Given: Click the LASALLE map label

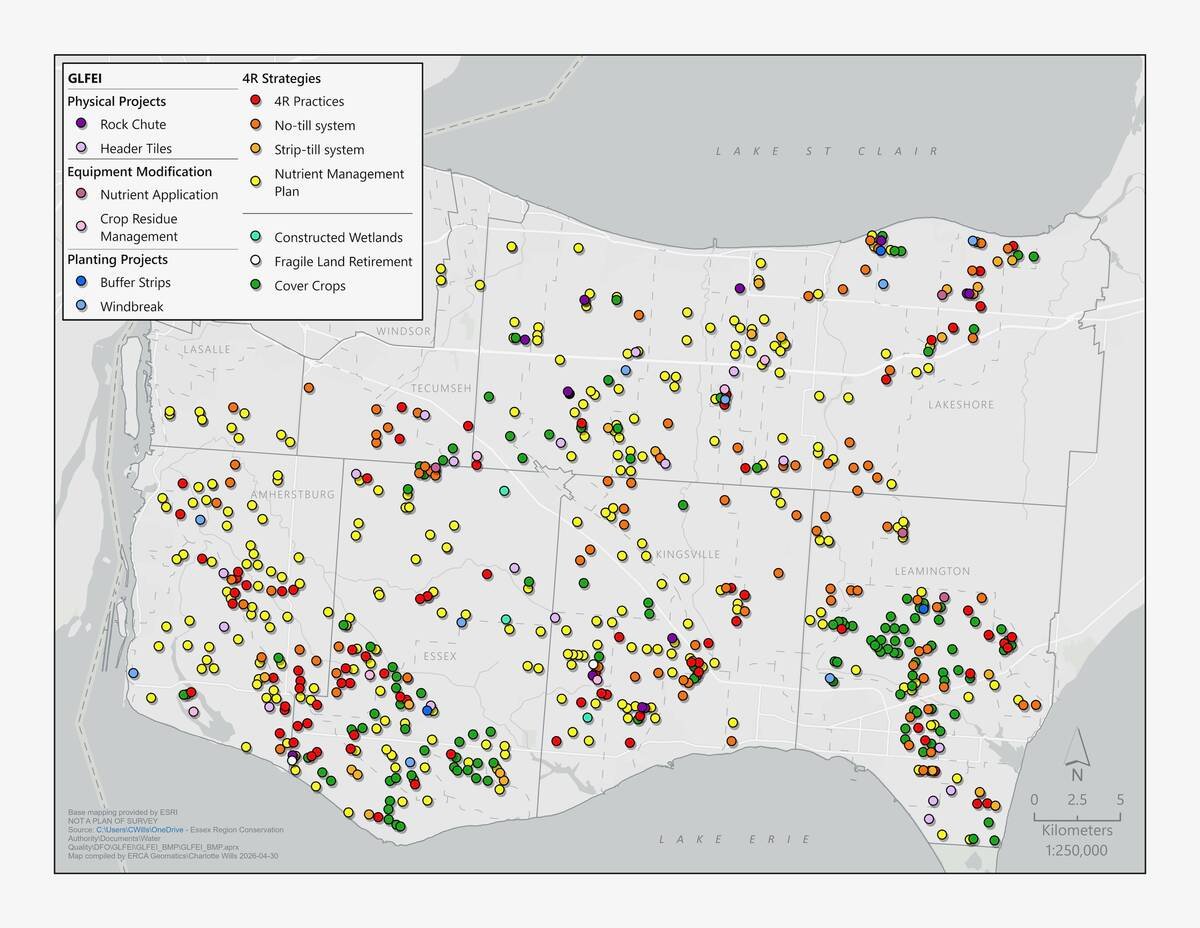Looking at the screenshot, I should click(207, 349).
